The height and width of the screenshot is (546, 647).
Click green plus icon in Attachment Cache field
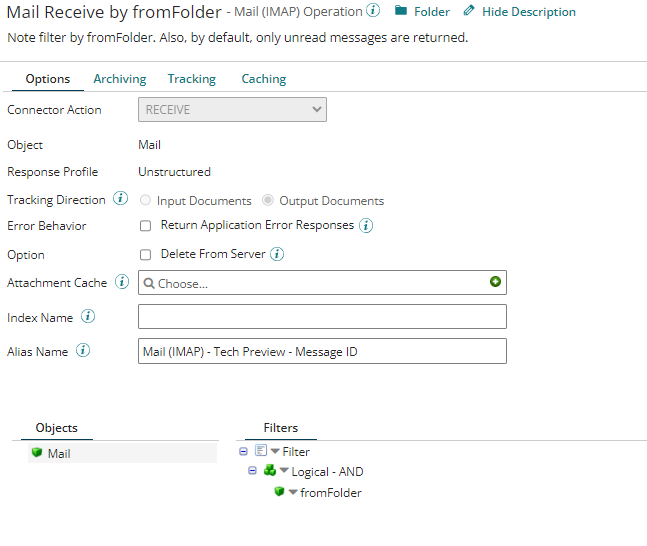coord(495,283)
